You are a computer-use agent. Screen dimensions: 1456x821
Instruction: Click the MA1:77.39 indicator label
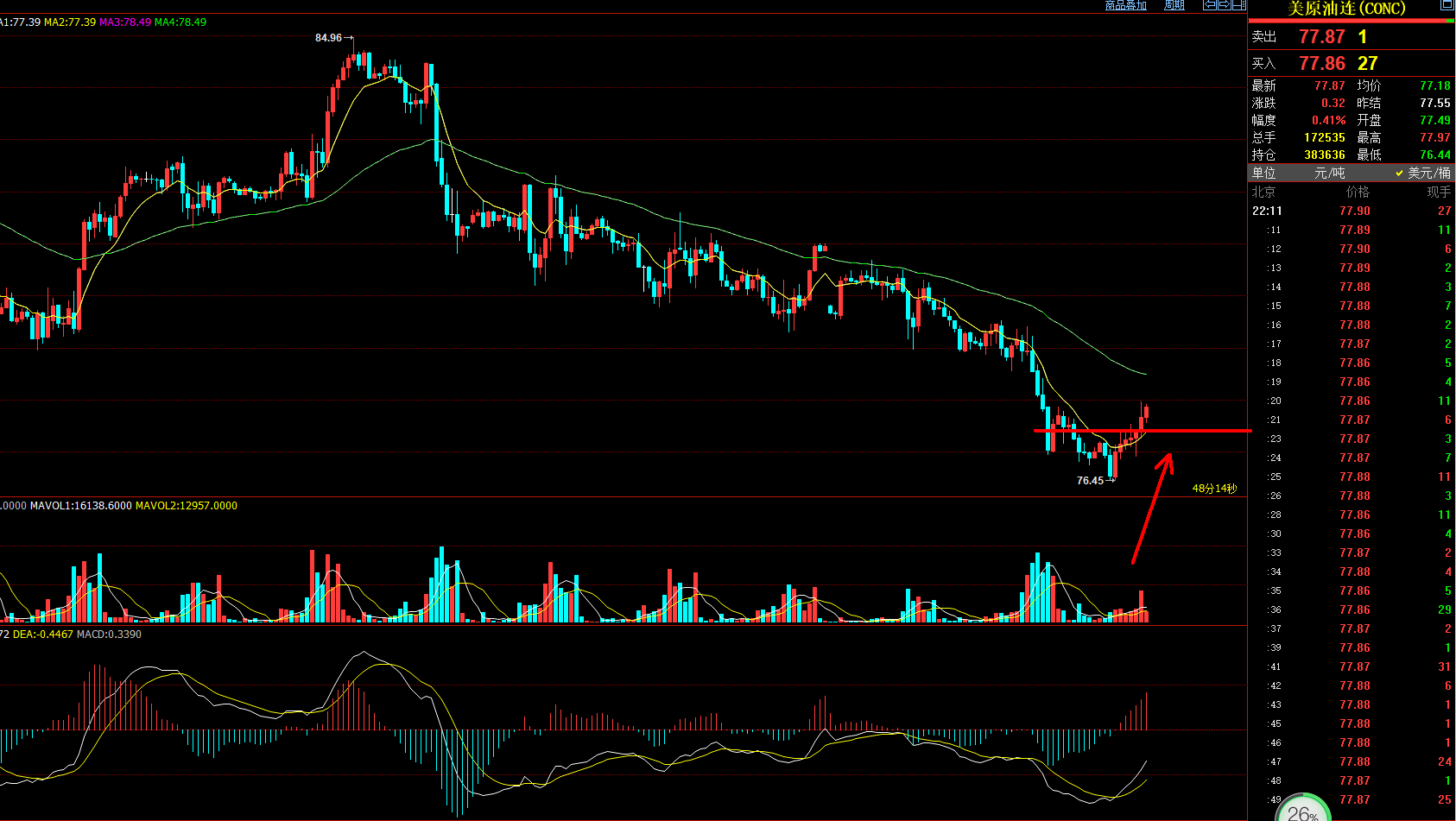[x=20, y=22]
